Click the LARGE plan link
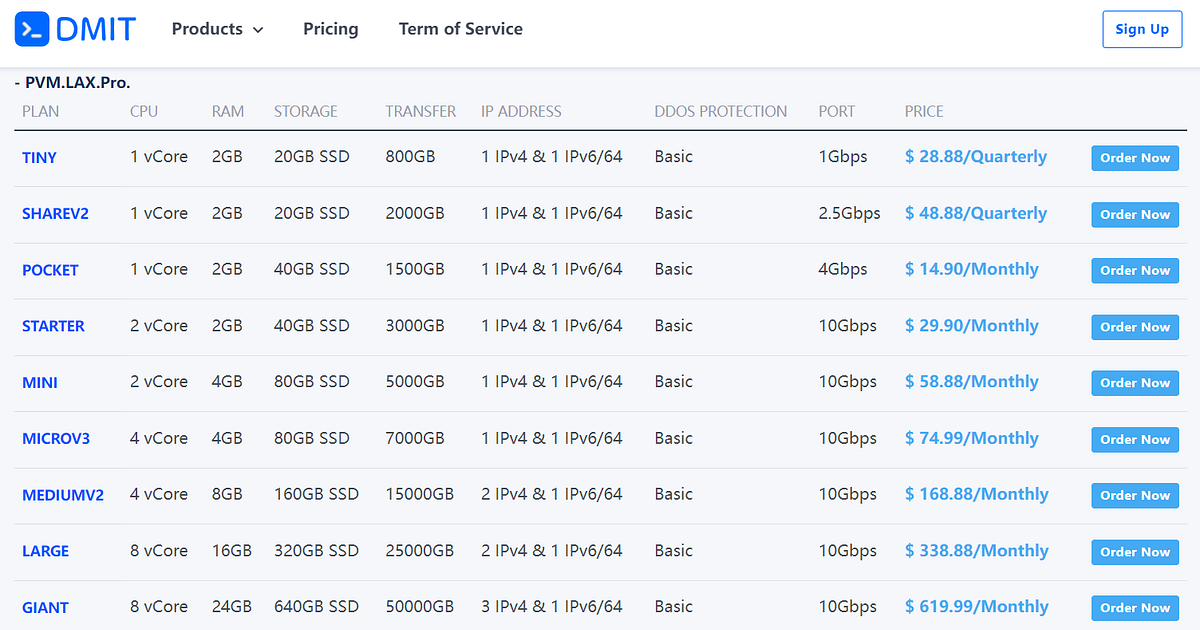Image resolution: width=1200 pixels, height=630 pixels. coord(46,550)
